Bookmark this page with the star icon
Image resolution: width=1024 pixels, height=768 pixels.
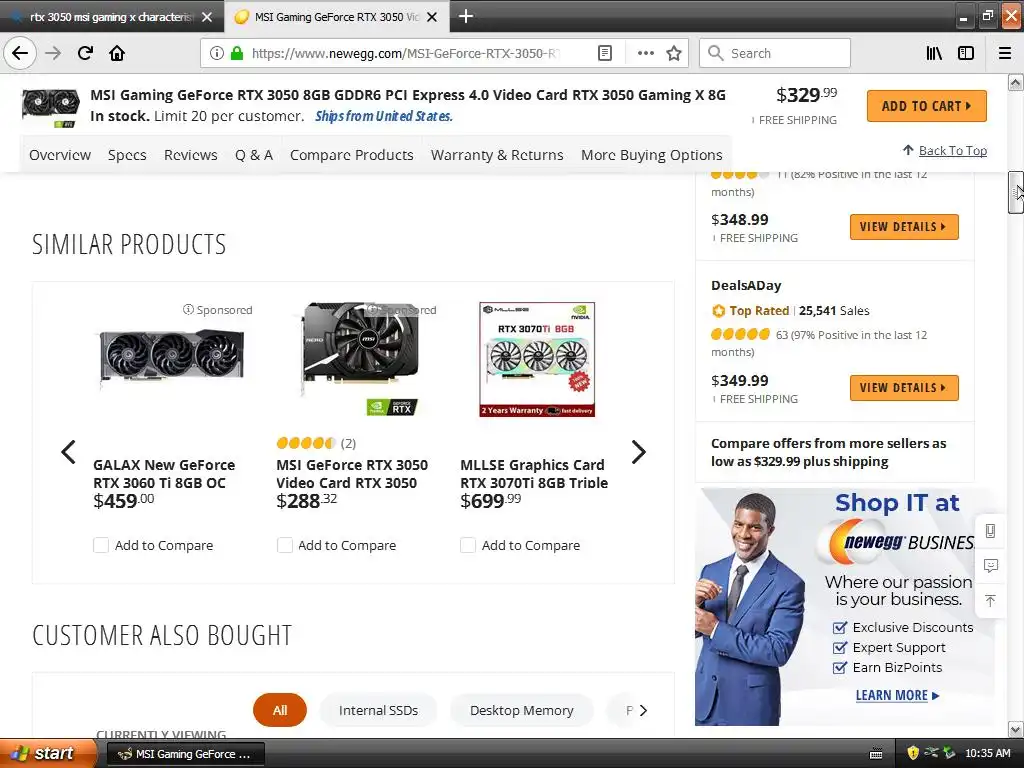(x=674, y=53)
